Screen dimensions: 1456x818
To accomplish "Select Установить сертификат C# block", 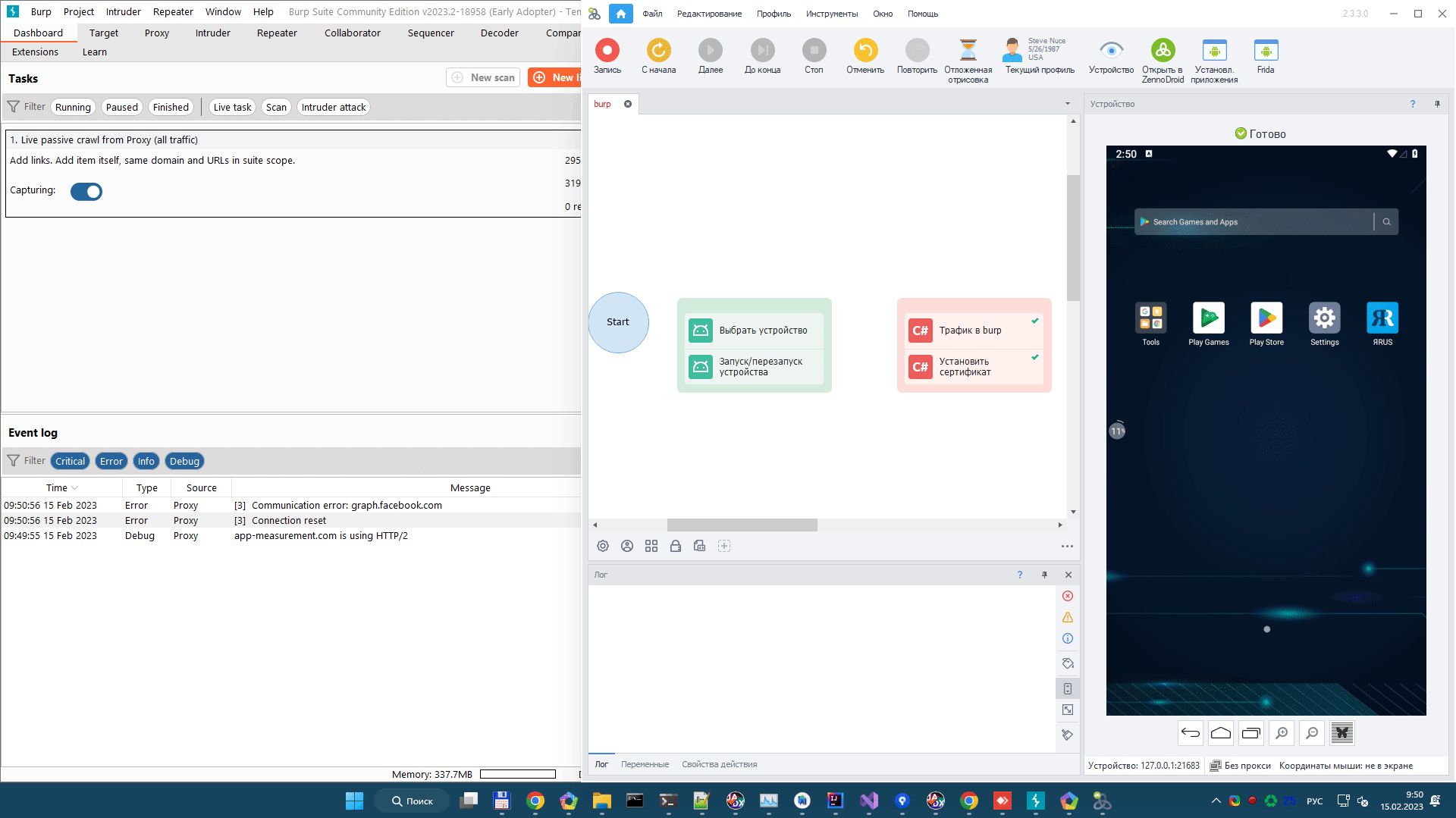I will 974,367.
